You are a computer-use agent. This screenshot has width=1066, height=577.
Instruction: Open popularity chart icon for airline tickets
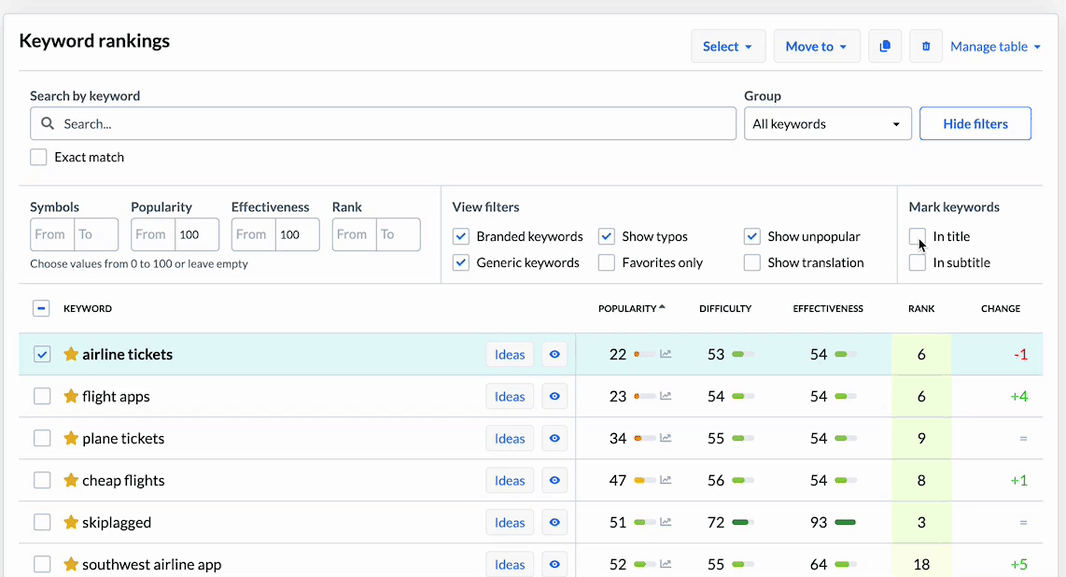[x=666, y=354]
